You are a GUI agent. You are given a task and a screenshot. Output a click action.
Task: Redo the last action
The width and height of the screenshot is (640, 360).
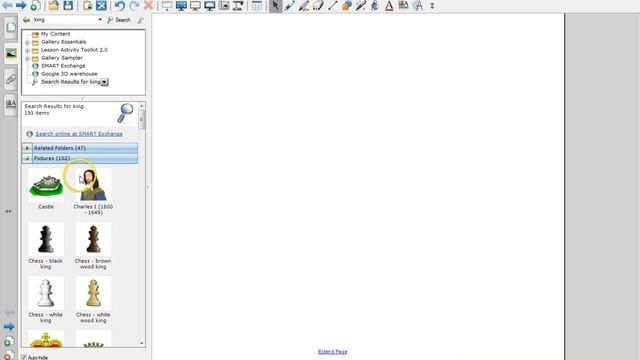(134, 6)
